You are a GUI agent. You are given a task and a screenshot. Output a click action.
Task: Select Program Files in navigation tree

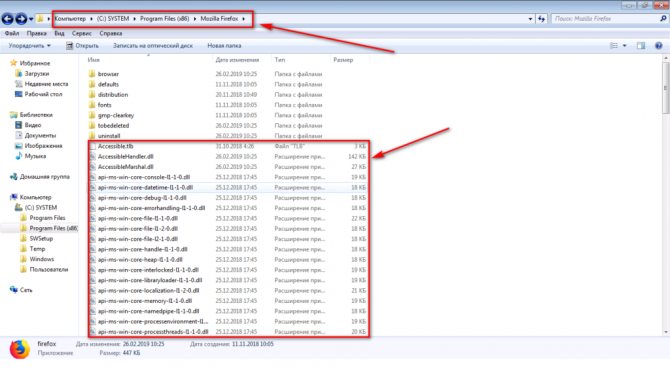click(47, 218)
